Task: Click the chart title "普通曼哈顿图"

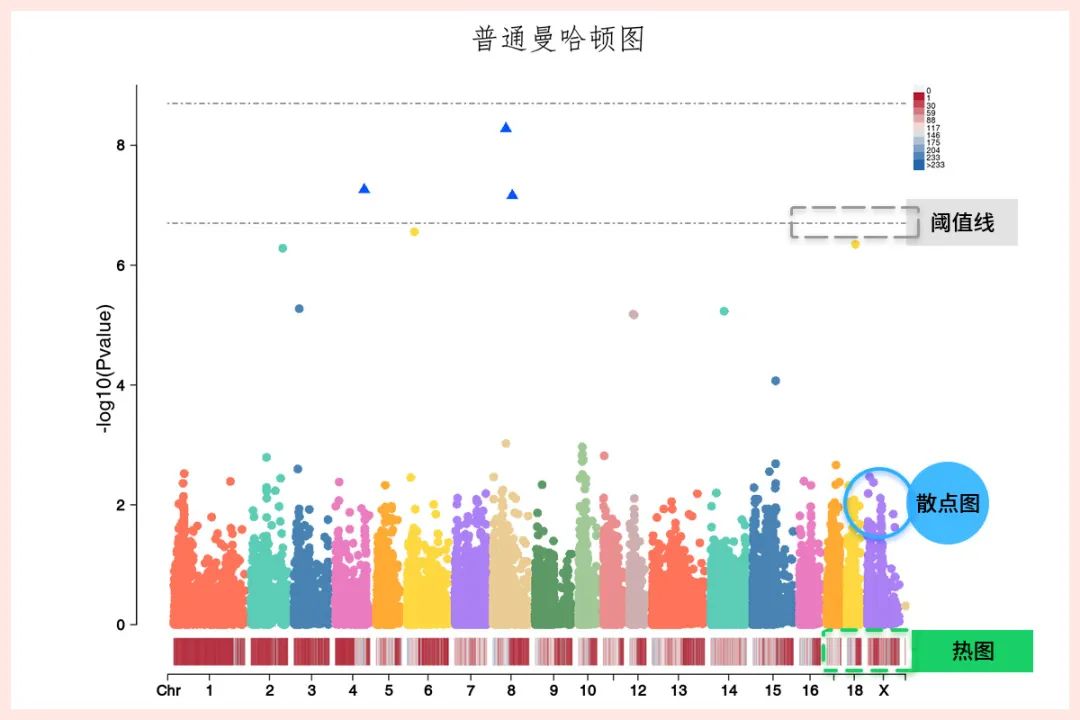Action: pyautogui.click(x=558, y=39)
